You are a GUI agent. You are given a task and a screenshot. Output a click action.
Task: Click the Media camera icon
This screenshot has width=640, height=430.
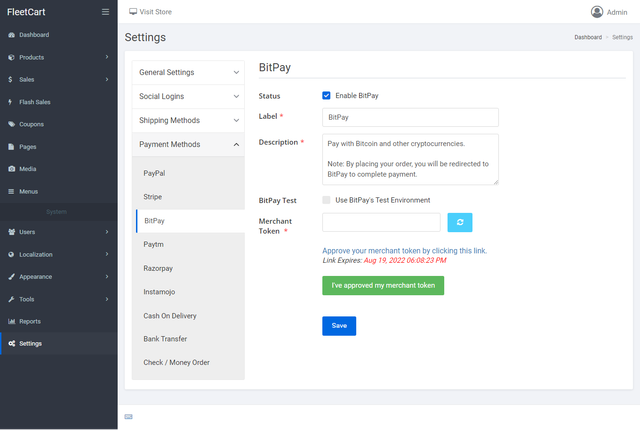click(11, 169)
